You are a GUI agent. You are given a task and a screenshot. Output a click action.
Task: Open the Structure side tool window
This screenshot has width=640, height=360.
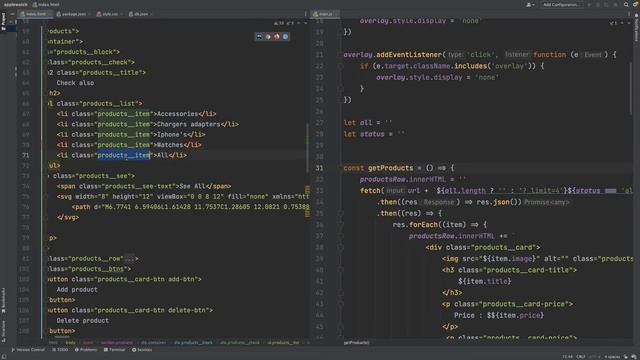pyautogui.click(x=3, y=331)
